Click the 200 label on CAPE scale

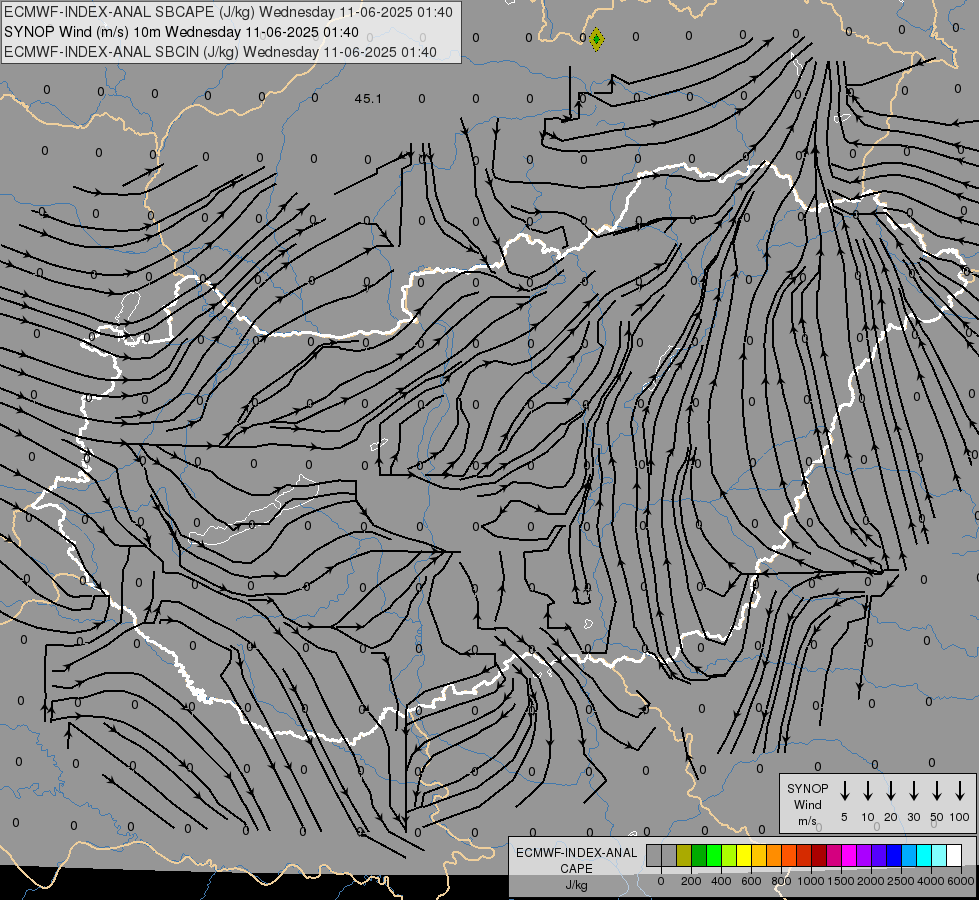[x=691, y=881]
